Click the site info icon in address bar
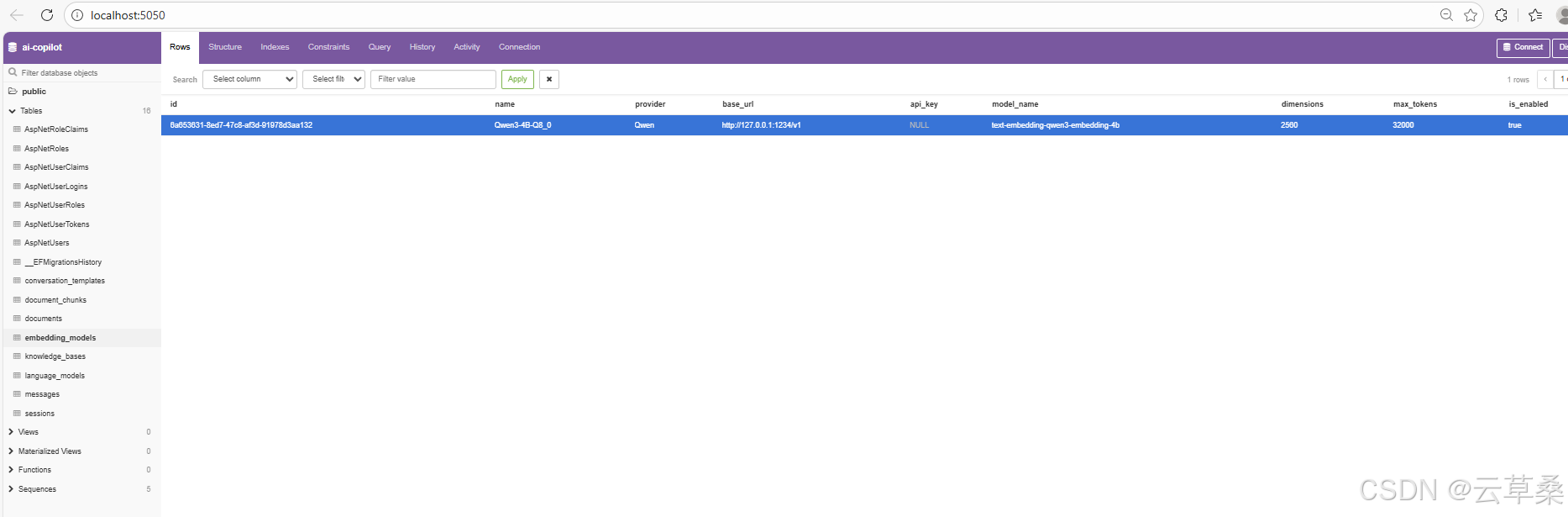Image resolution: width=1568 pixels, height=517 pixels. 77,15
